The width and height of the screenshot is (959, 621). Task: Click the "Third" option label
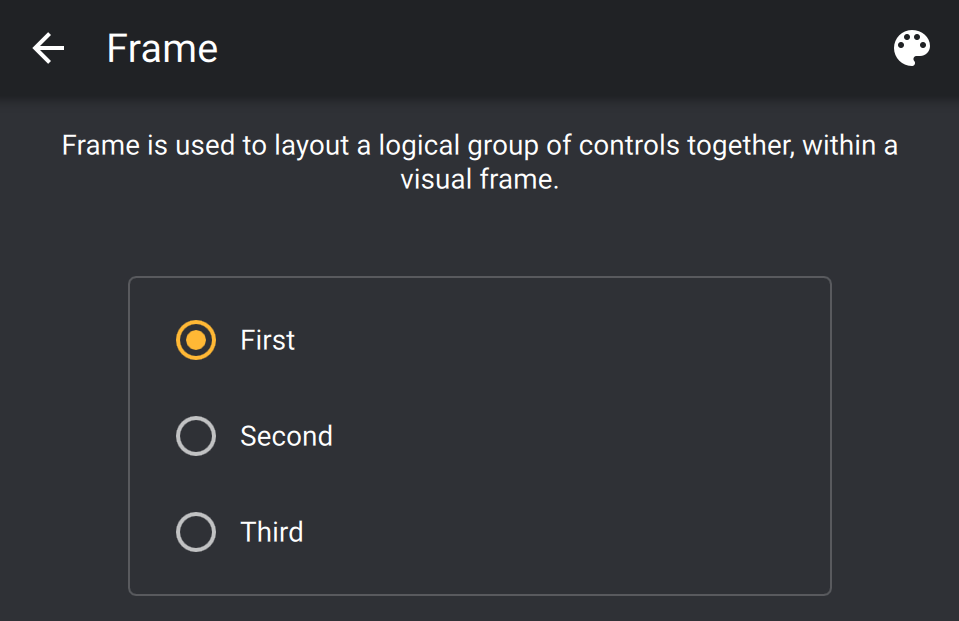(271, 532)
